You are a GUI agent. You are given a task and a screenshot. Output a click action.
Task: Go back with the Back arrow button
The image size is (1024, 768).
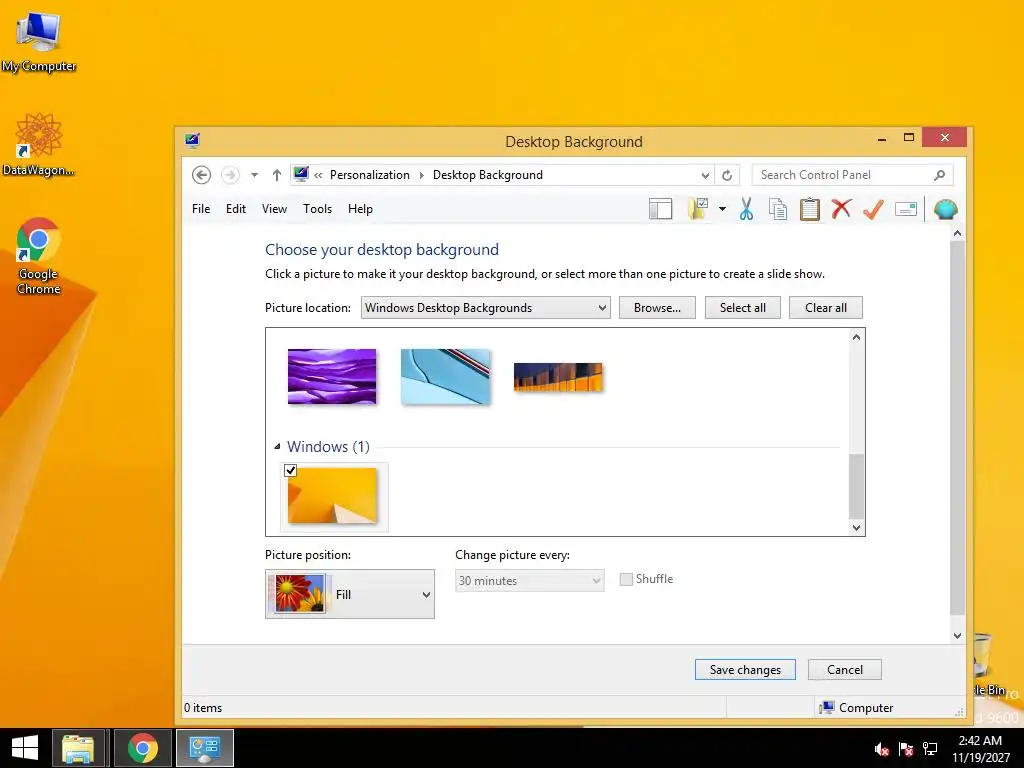click(x=201, y=175)
